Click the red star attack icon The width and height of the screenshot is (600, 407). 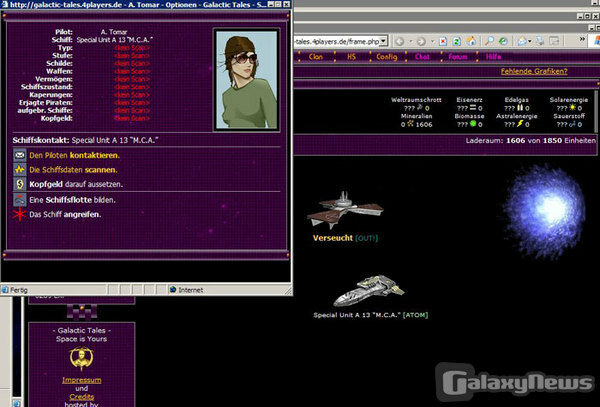(20, 214)
